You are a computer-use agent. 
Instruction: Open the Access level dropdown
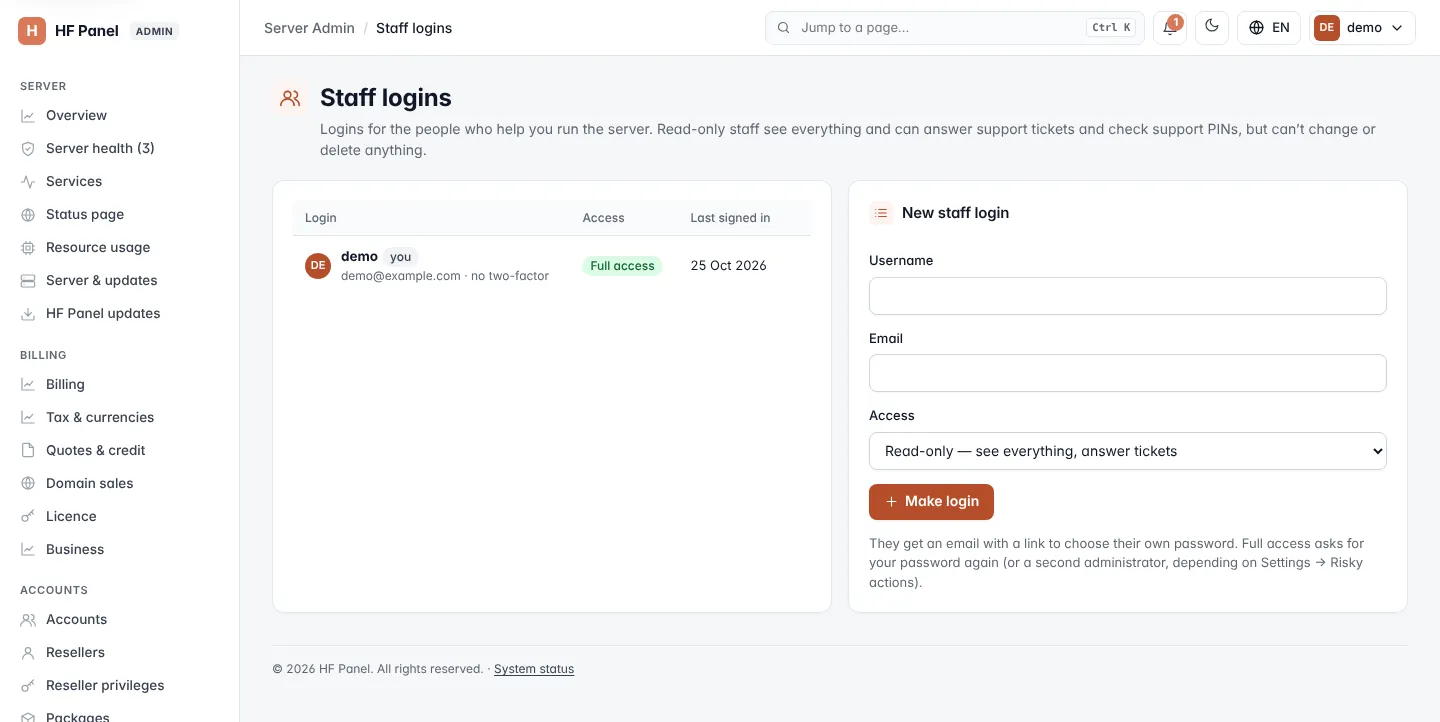1128,451
